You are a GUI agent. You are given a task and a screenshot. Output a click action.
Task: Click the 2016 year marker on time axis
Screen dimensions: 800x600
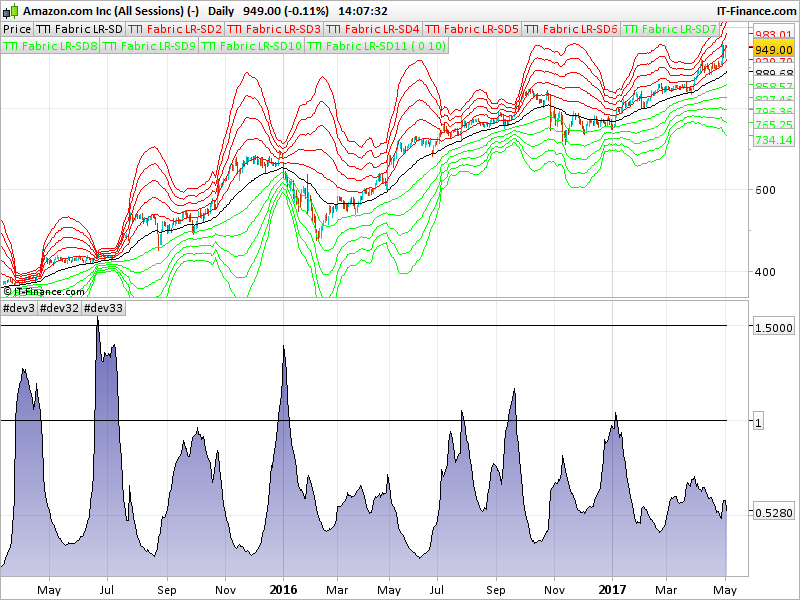pos(283,590)
